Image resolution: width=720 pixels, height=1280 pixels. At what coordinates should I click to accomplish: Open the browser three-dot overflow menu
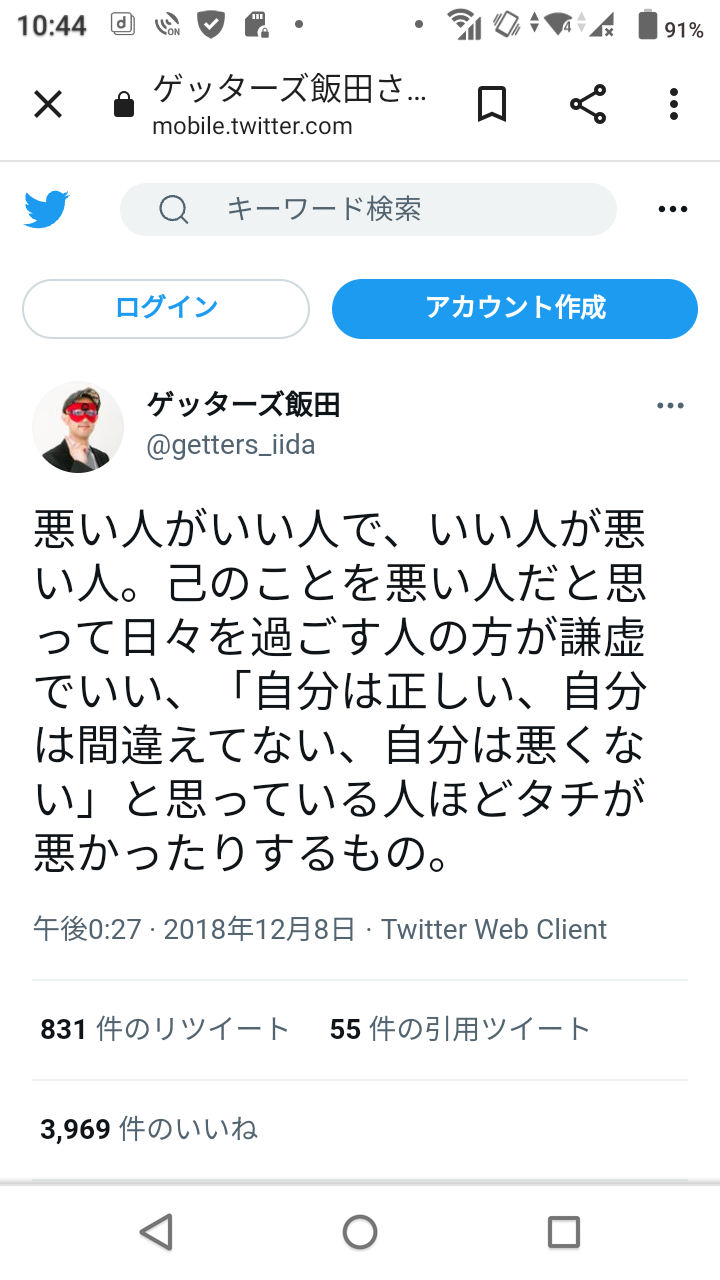[674, 104]
